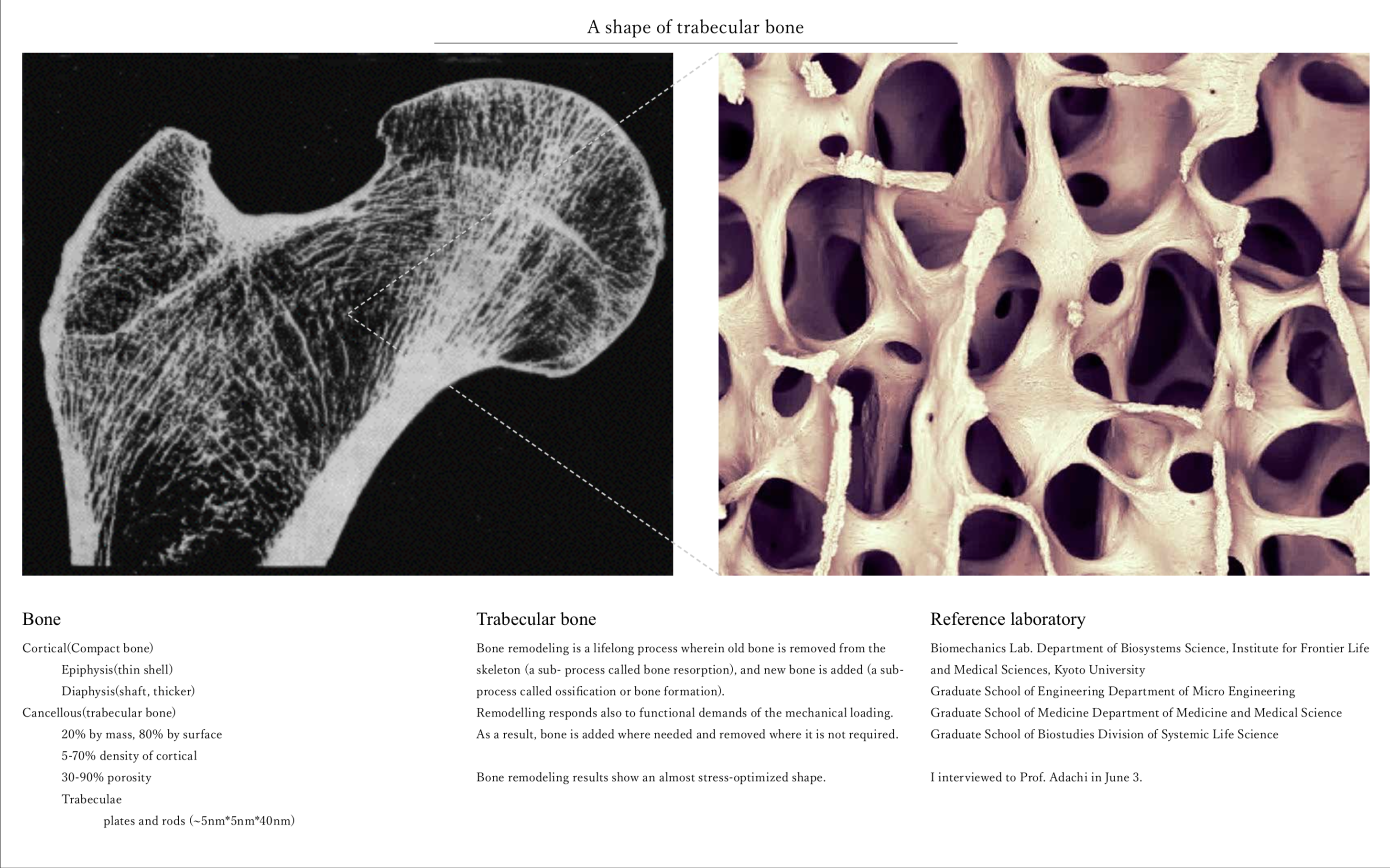Image resolution: width=1390 pixels, height=868 pixels.
Task: Click the 'Biomechanics Lab.' reference line
Action: 1149,648
